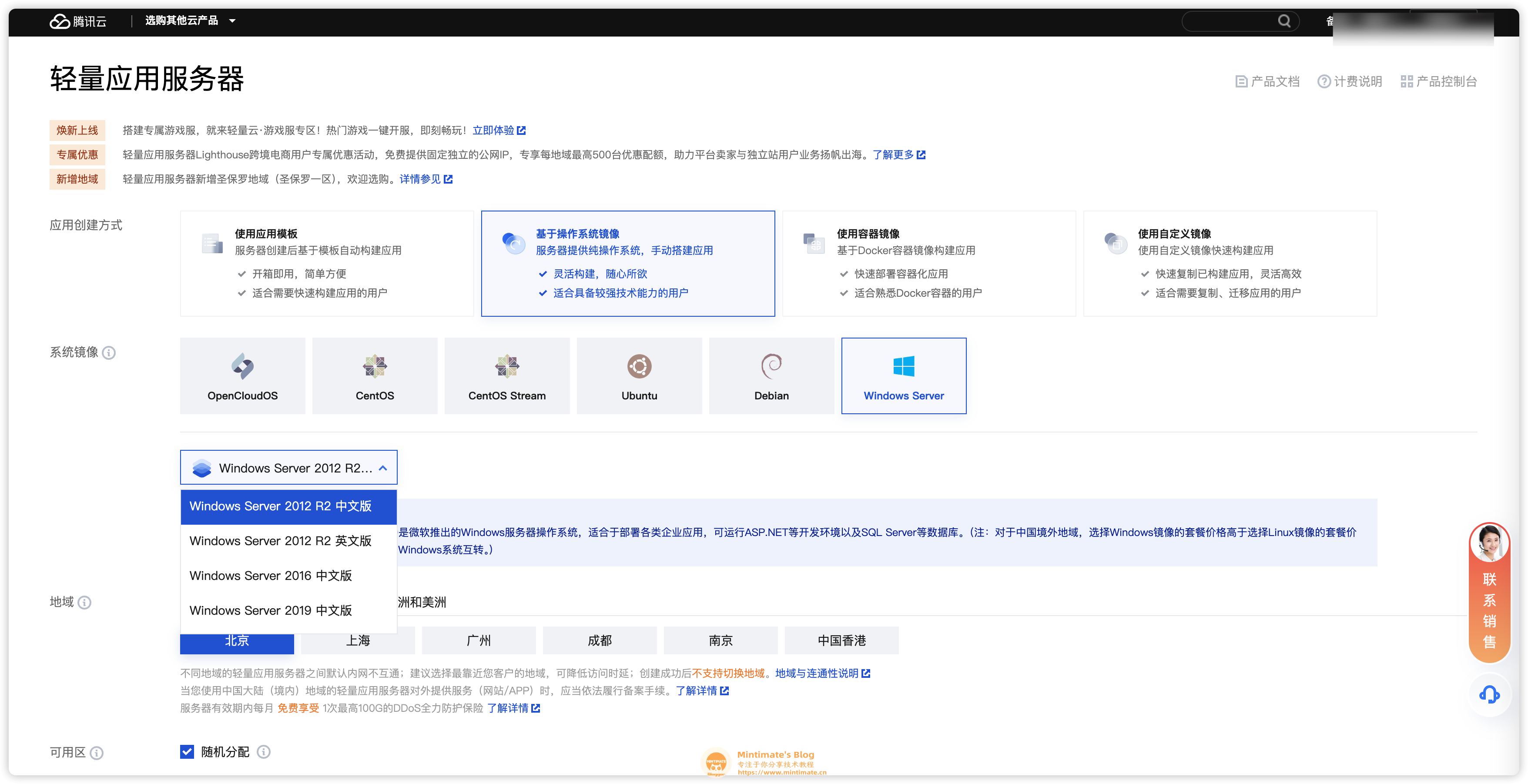This screenshot has height=784, width=1528.
Task: Open the 地域与连通性说明 link
Action: [822, 673]
